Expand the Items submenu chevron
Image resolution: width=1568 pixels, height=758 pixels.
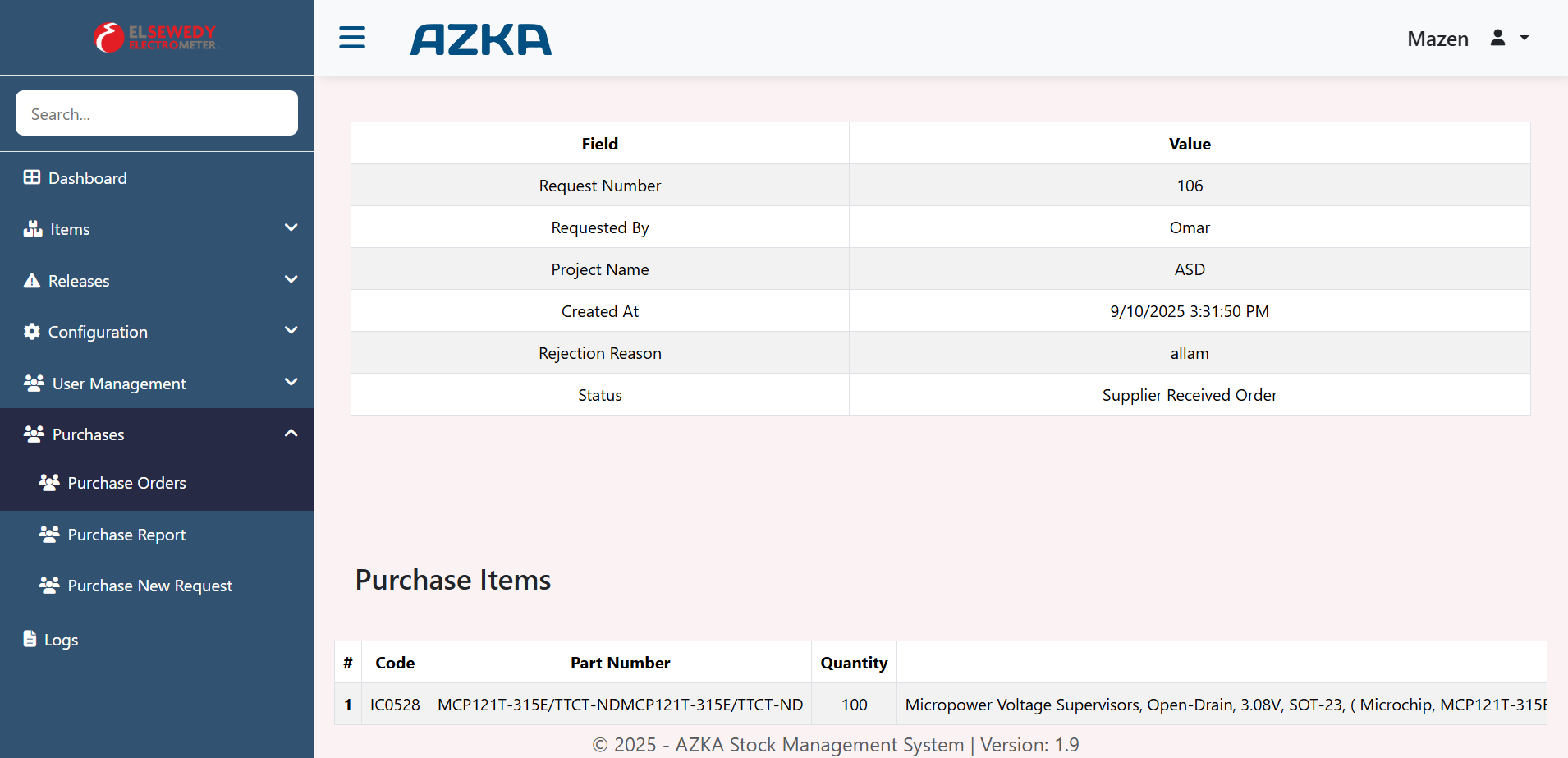click(x=291, y=227)
